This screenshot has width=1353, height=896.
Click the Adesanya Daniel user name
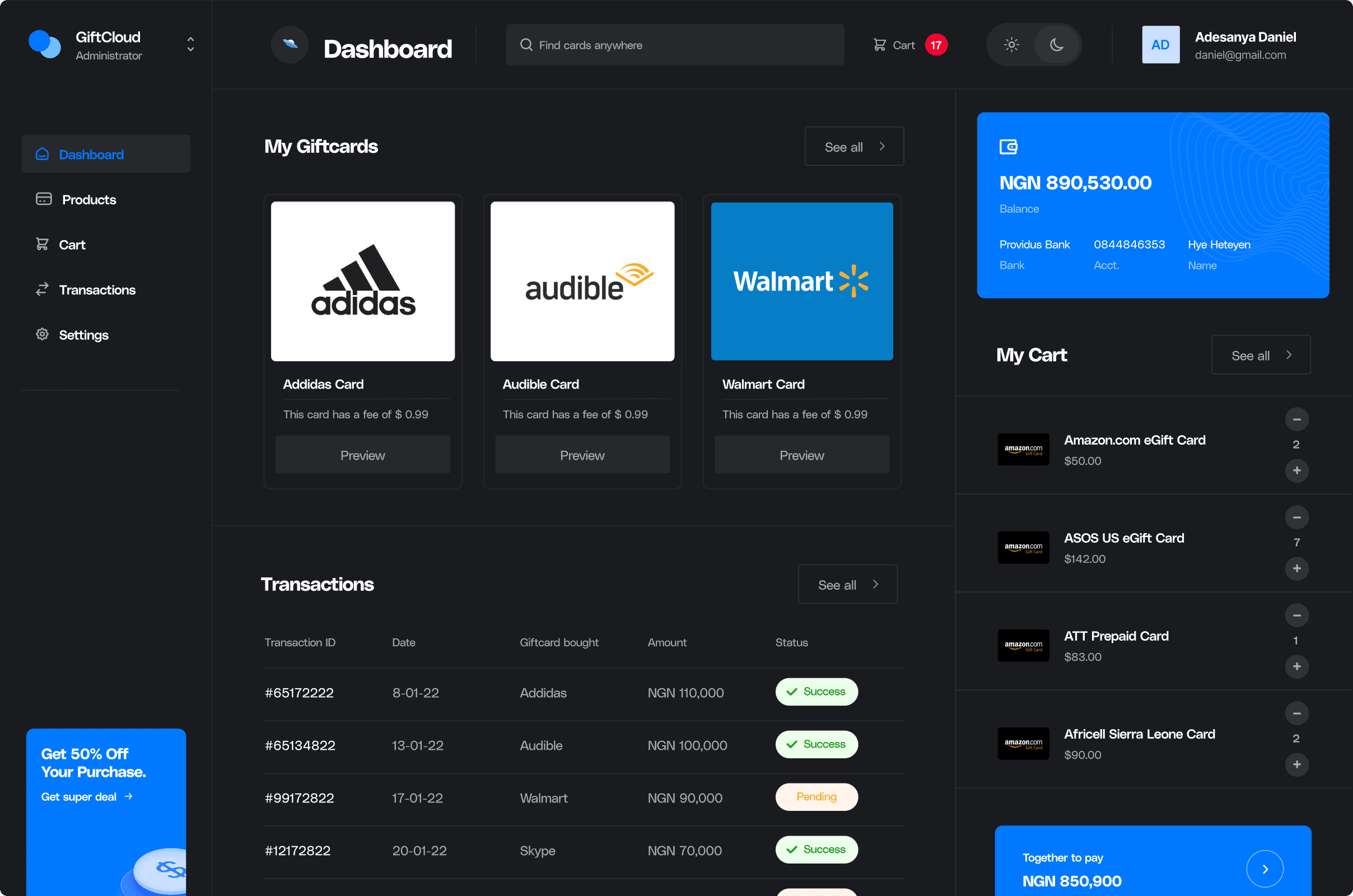(x=1245, y=37)
